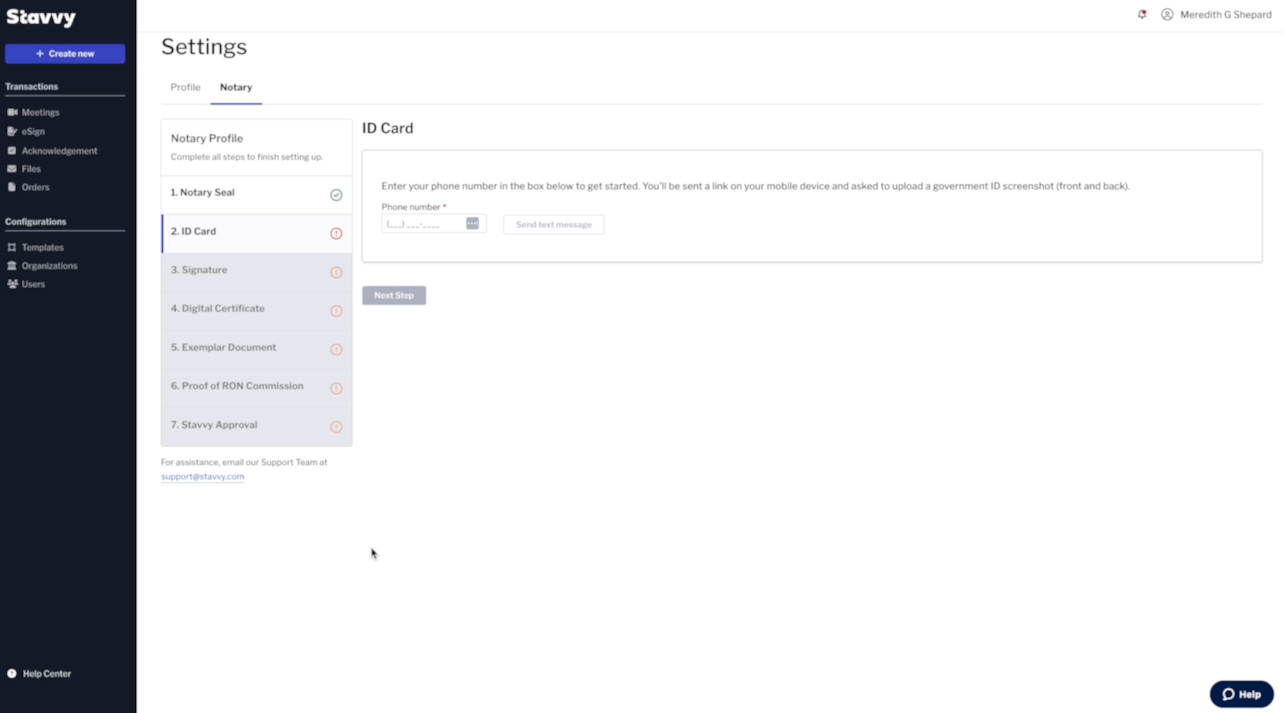
Task: Click the Signature warning status icon
Action: [x=336, y=272]
